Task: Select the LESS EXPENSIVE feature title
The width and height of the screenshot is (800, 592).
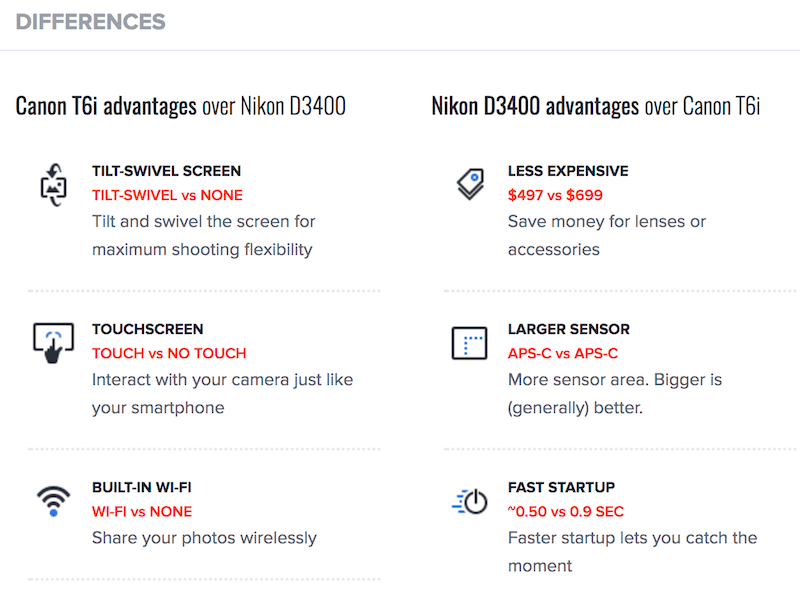Action: pos(568,171)
